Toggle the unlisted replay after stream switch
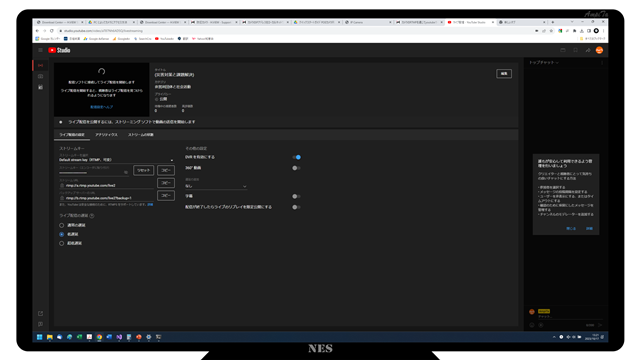This screenshot has width=640, height=360. point(297,207)
